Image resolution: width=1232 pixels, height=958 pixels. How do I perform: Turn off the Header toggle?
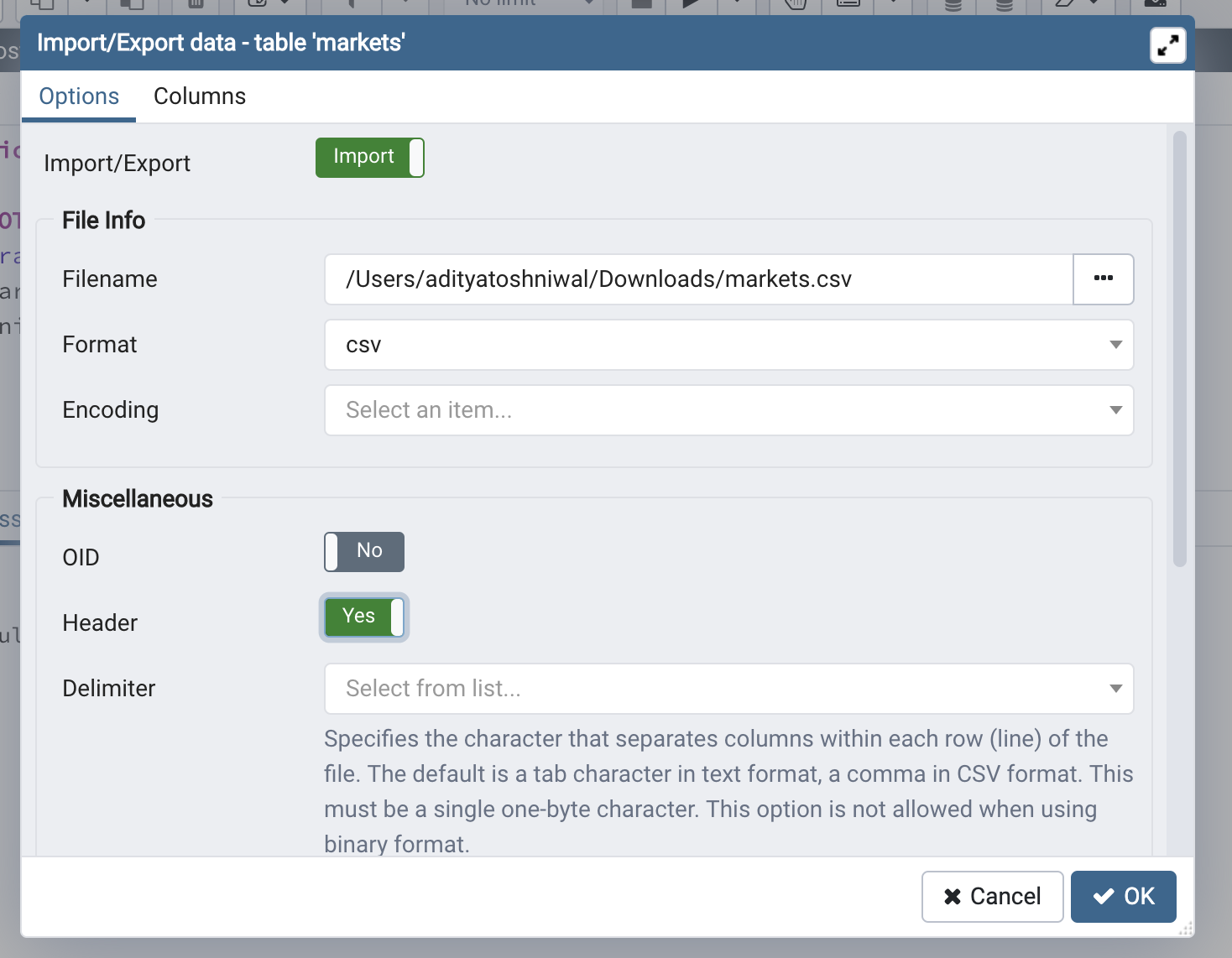click(364, 617)
